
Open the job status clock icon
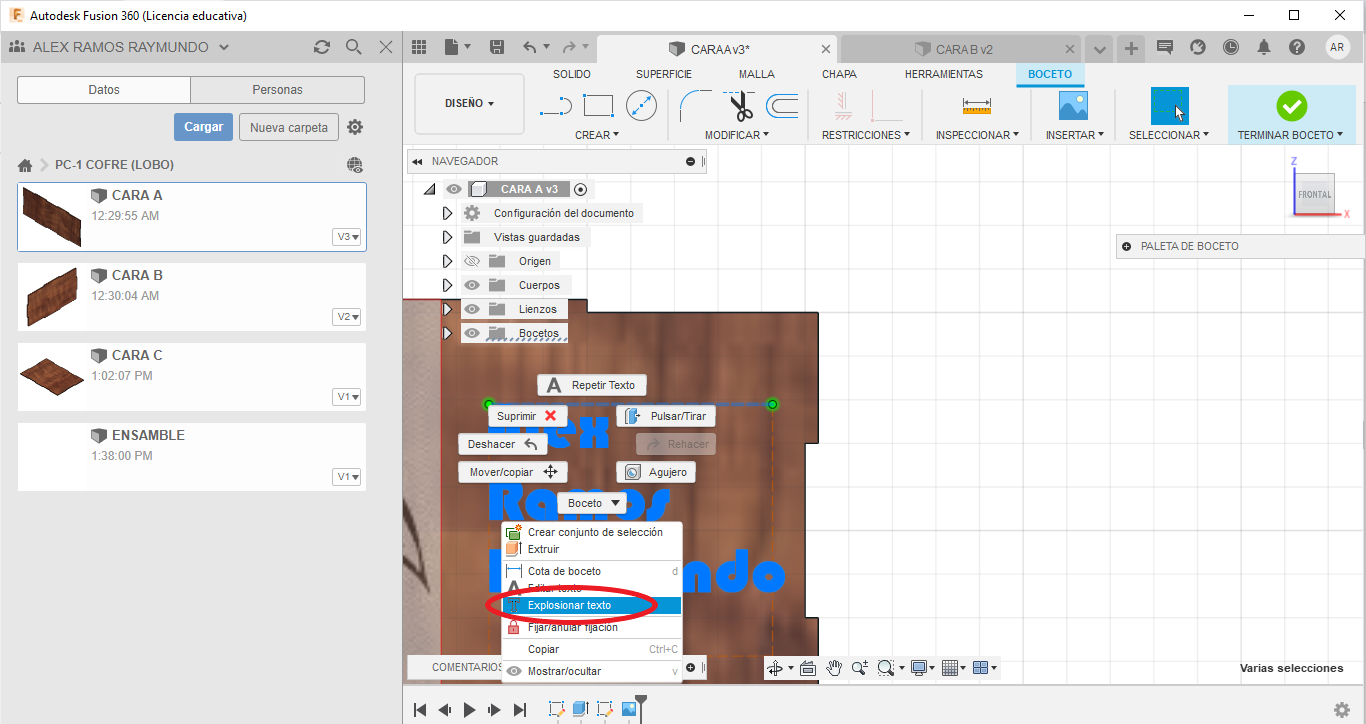click(x=1231, y=47)
